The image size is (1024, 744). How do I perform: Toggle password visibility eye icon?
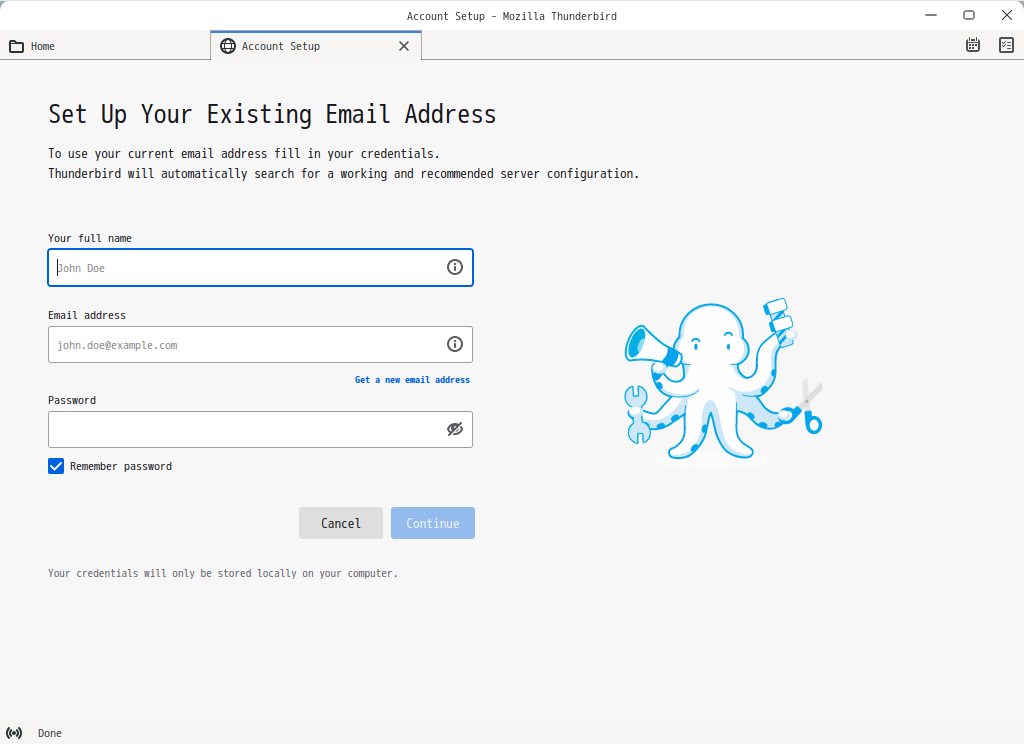[x=455, y=429]
